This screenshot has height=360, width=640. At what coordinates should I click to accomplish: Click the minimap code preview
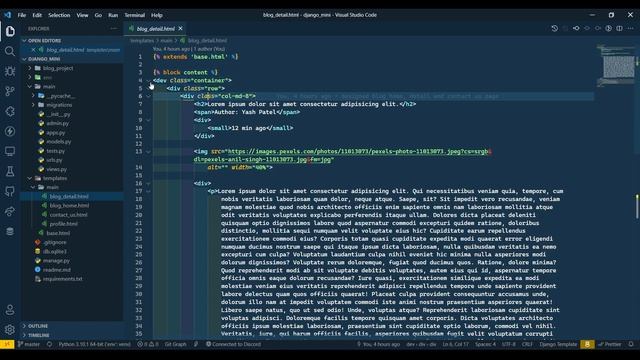pyautogui.click(x=616, y=65)
